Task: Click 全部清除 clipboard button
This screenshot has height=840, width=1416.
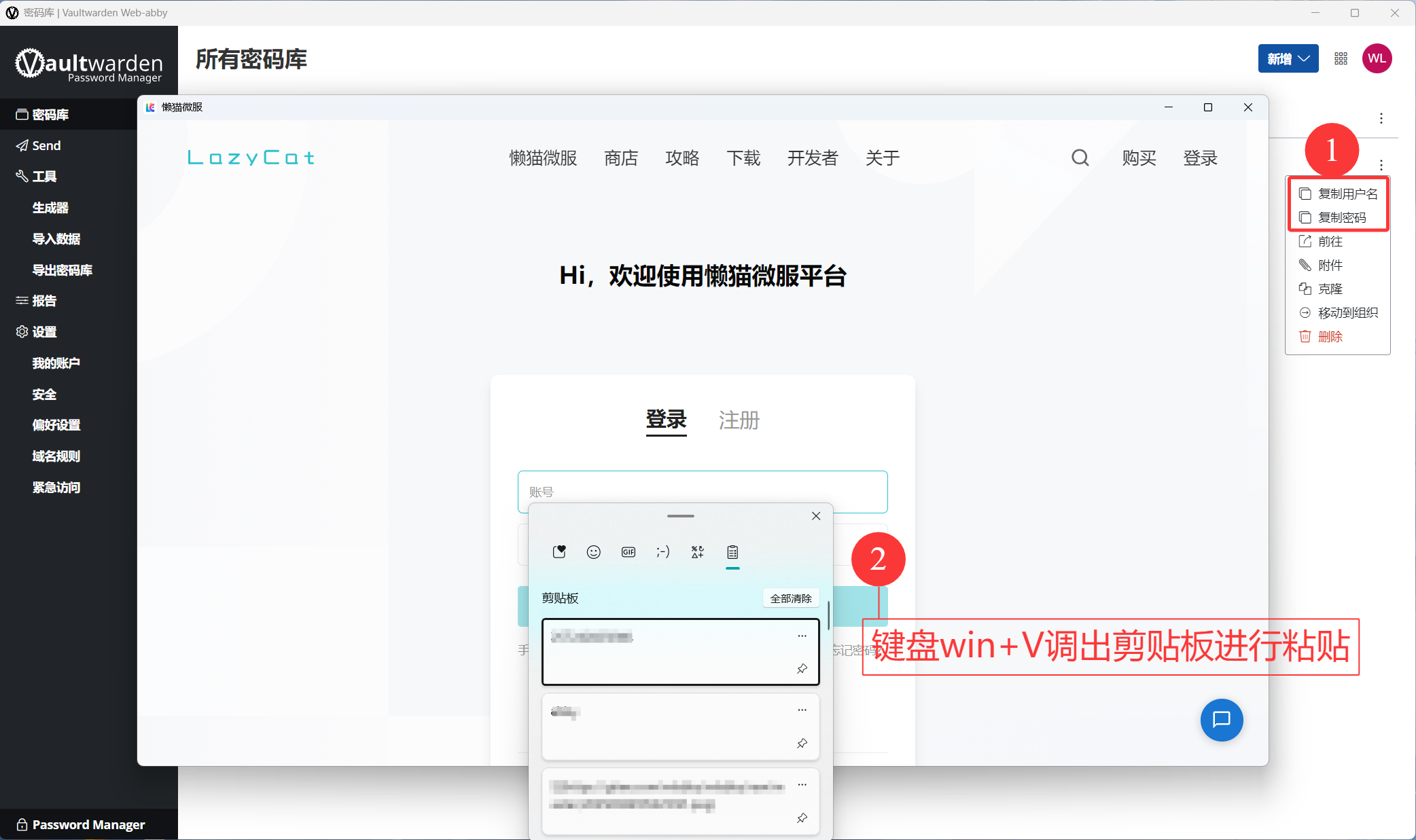Action: pyautogui.click(x=791, y=598)
